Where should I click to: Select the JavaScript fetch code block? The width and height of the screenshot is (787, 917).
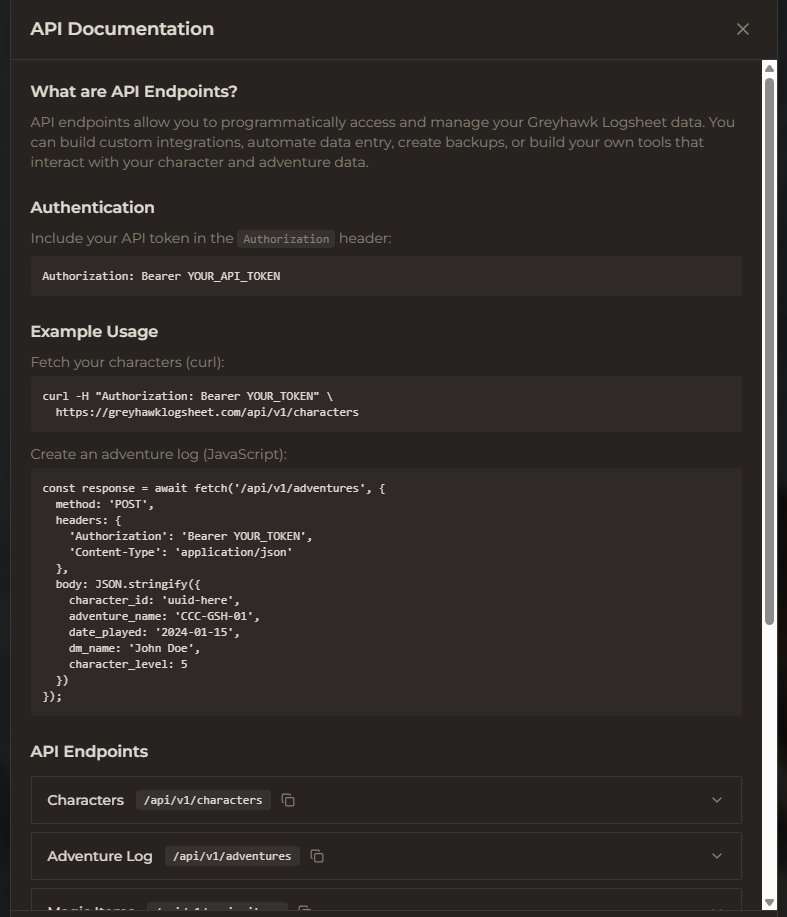tap(386, 590)
